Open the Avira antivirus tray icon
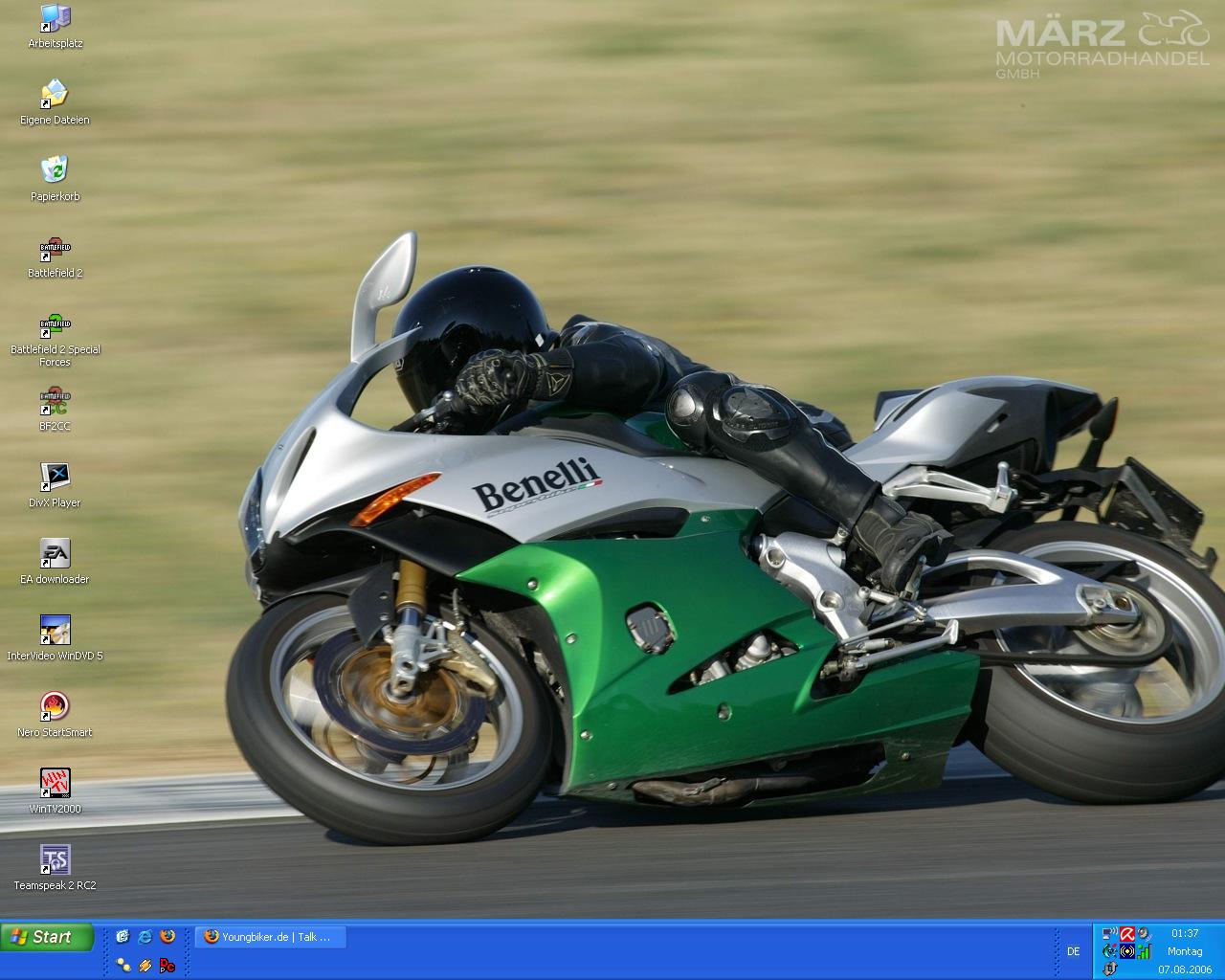Image resolution: width=1225 pixels, height=980 pixels. coord(1127,934)
